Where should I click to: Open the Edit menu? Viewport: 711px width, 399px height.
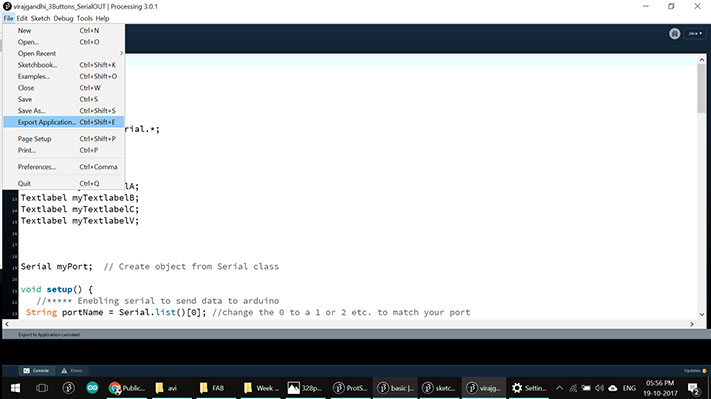(x=22, y=19)
